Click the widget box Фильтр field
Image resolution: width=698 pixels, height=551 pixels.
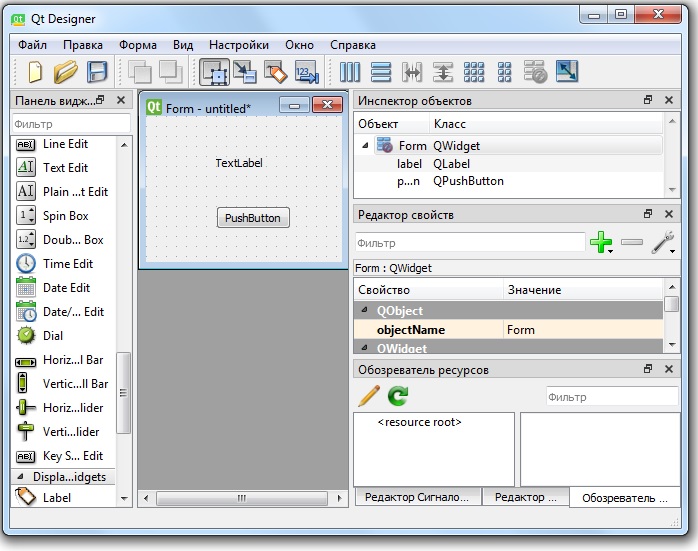[71, 124]
